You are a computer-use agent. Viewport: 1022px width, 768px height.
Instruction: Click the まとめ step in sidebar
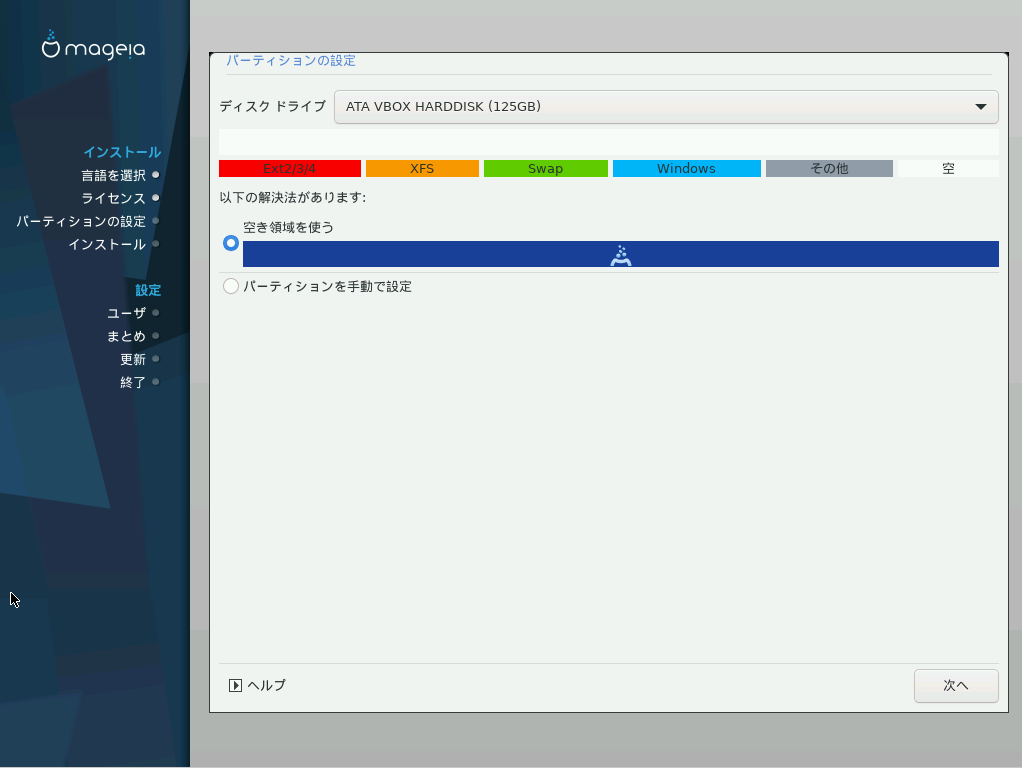126,336
